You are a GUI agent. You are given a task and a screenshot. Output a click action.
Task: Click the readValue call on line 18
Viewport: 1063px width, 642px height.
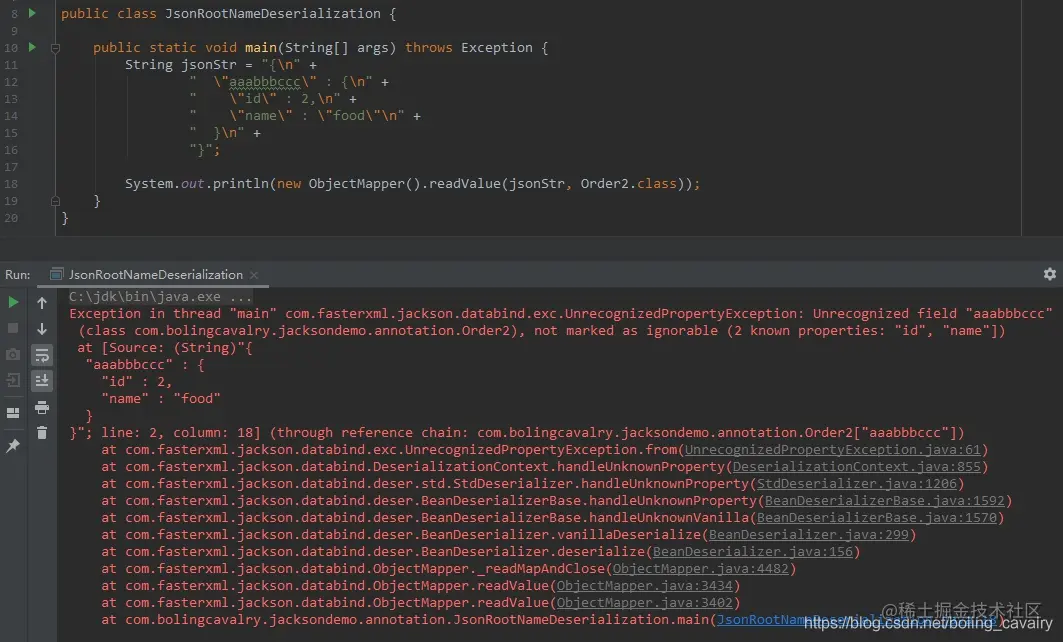click(x=465, y=184)
